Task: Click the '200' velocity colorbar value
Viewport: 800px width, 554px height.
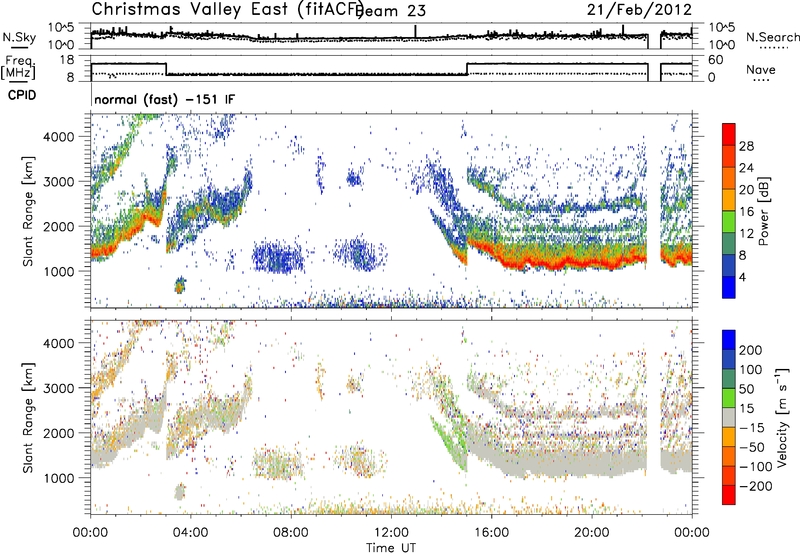Action: tap(751, 350)
